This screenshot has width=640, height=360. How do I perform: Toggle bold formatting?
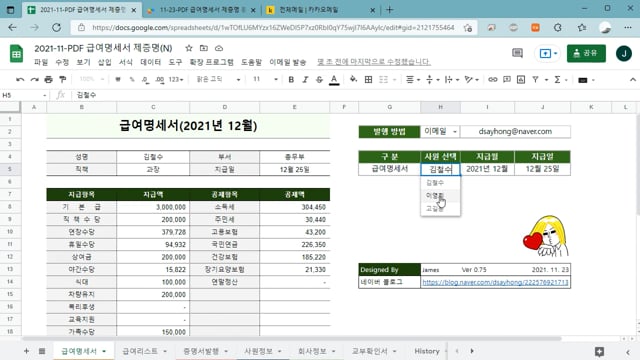click(291, 80)
